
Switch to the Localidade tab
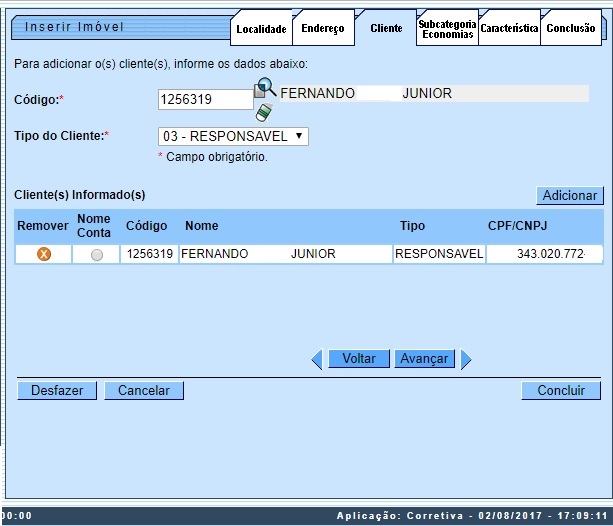261,29
